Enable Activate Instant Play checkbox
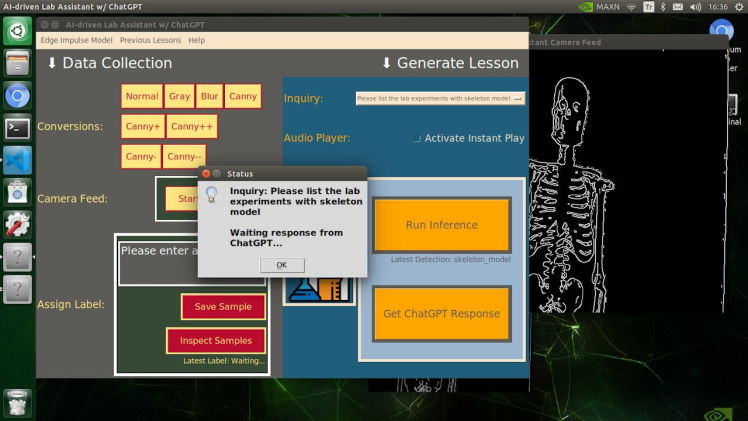Image resolution: width=748 pixels, height=421 pixels. pyautogui.click(x=417, y=138)
